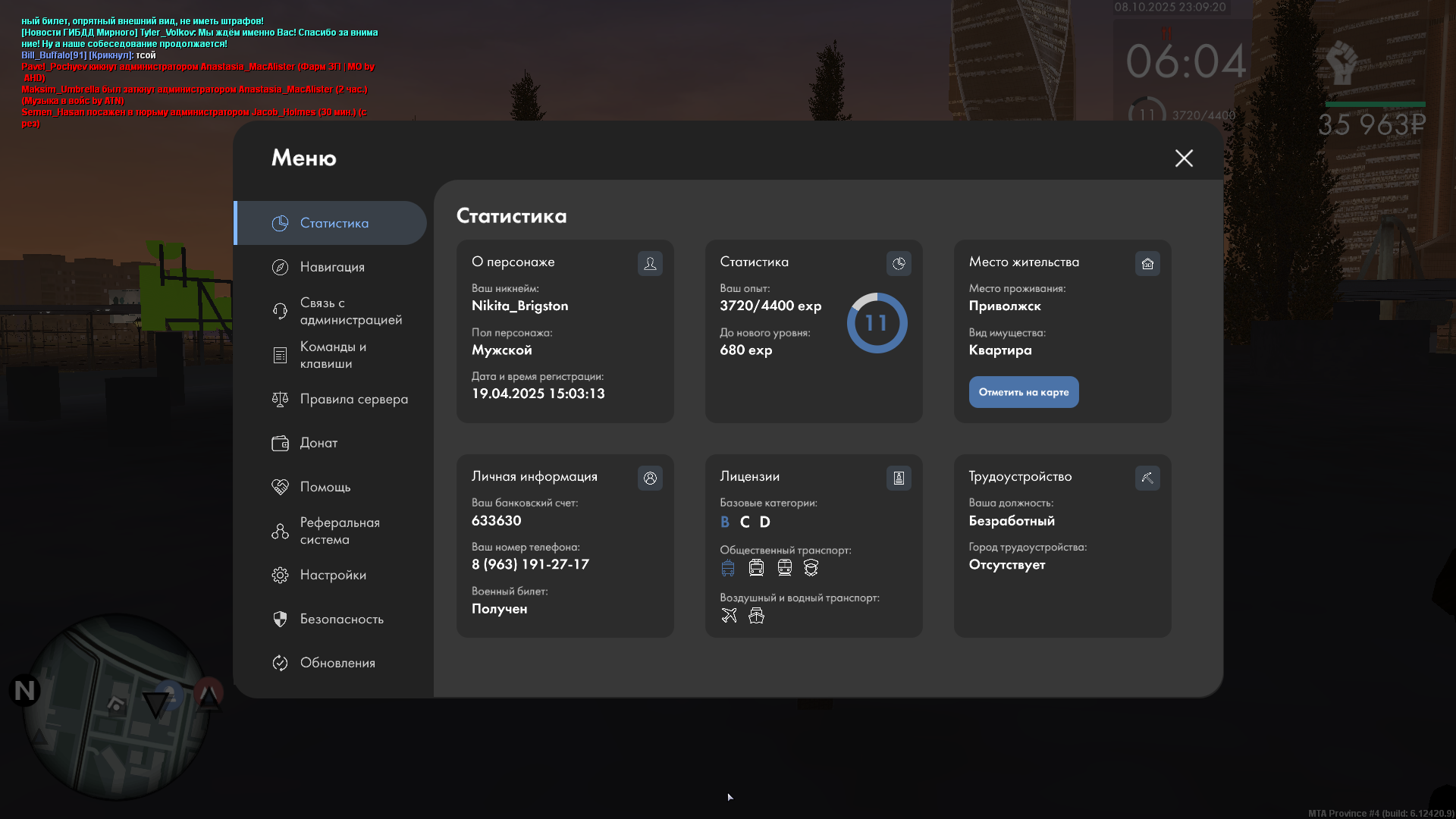This screenshot has width=1456, height=819.
Task: Click the airplane license icon
Action: [x=729, y=615]
